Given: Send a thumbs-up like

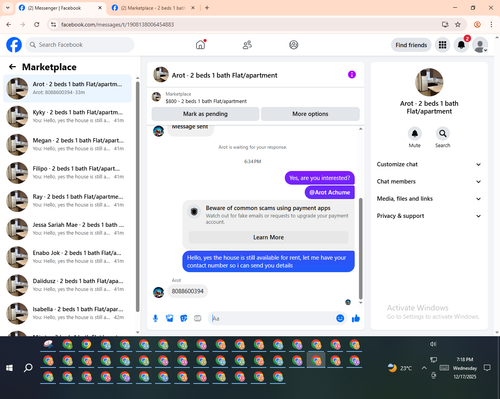Looking at the screenshot, I should pyautogui.click(x=356, y=318).
